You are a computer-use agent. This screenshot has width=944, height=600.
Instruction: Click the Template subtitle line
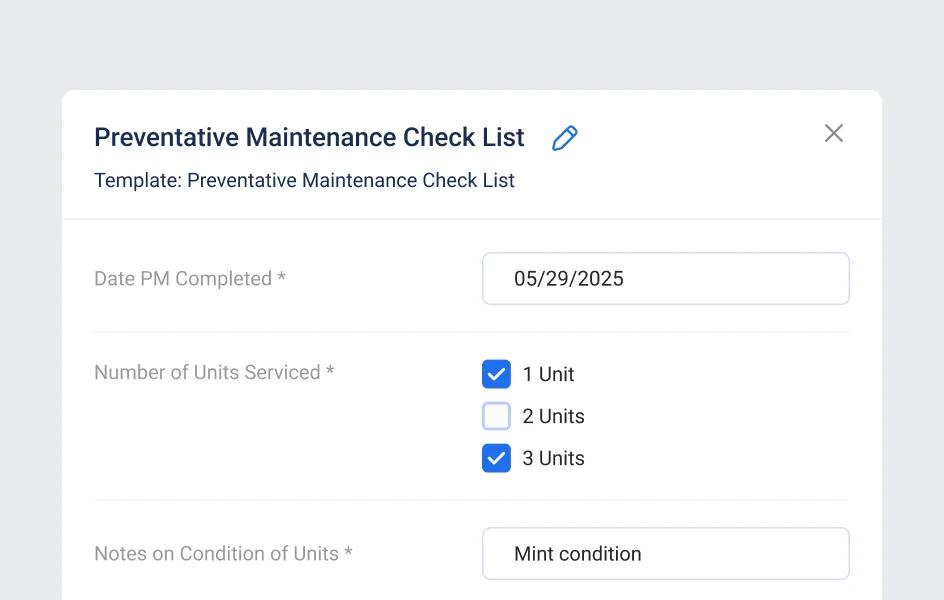(304, 180)
